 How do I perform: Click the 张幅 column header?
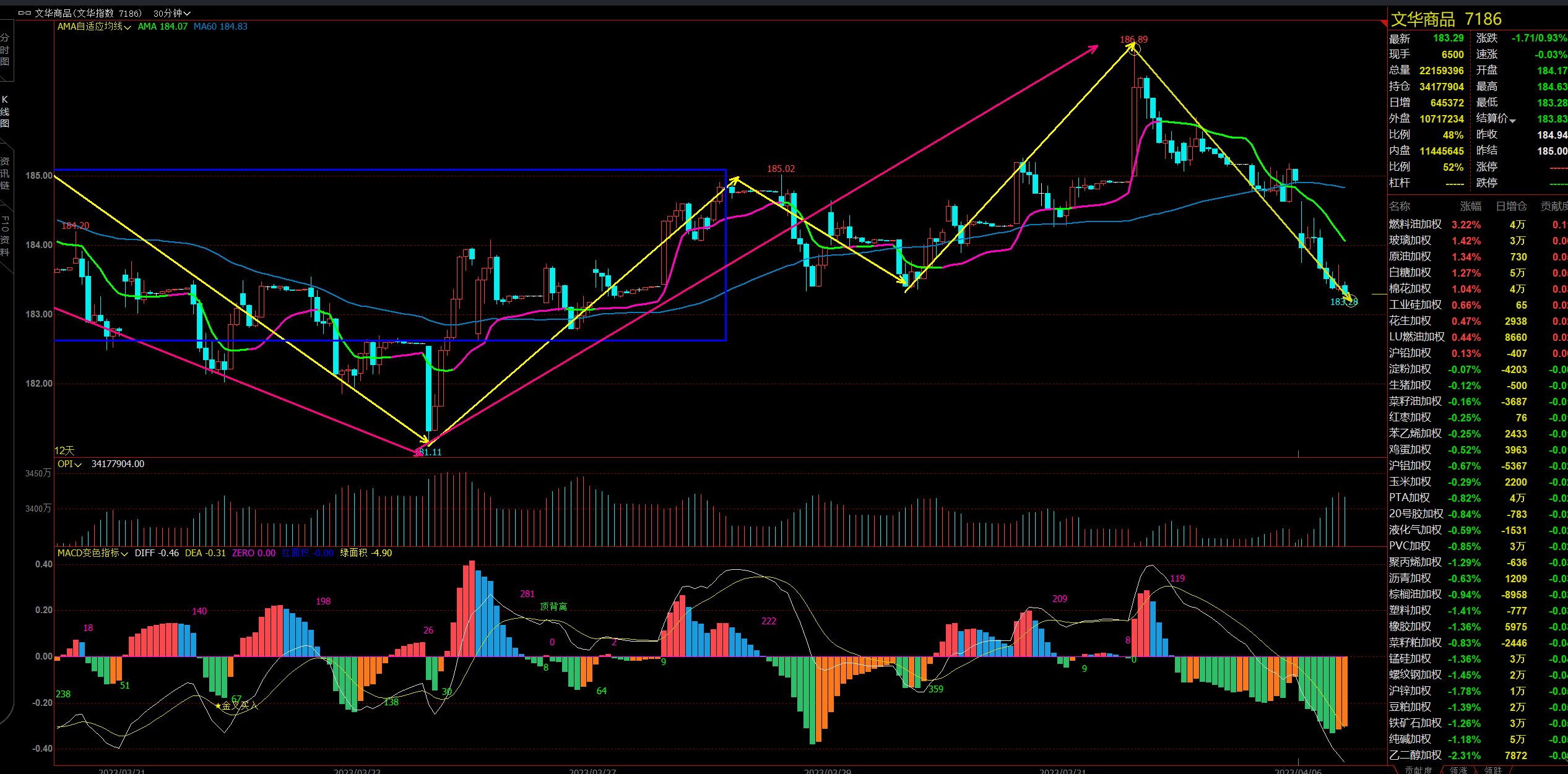coord(1470,206)
